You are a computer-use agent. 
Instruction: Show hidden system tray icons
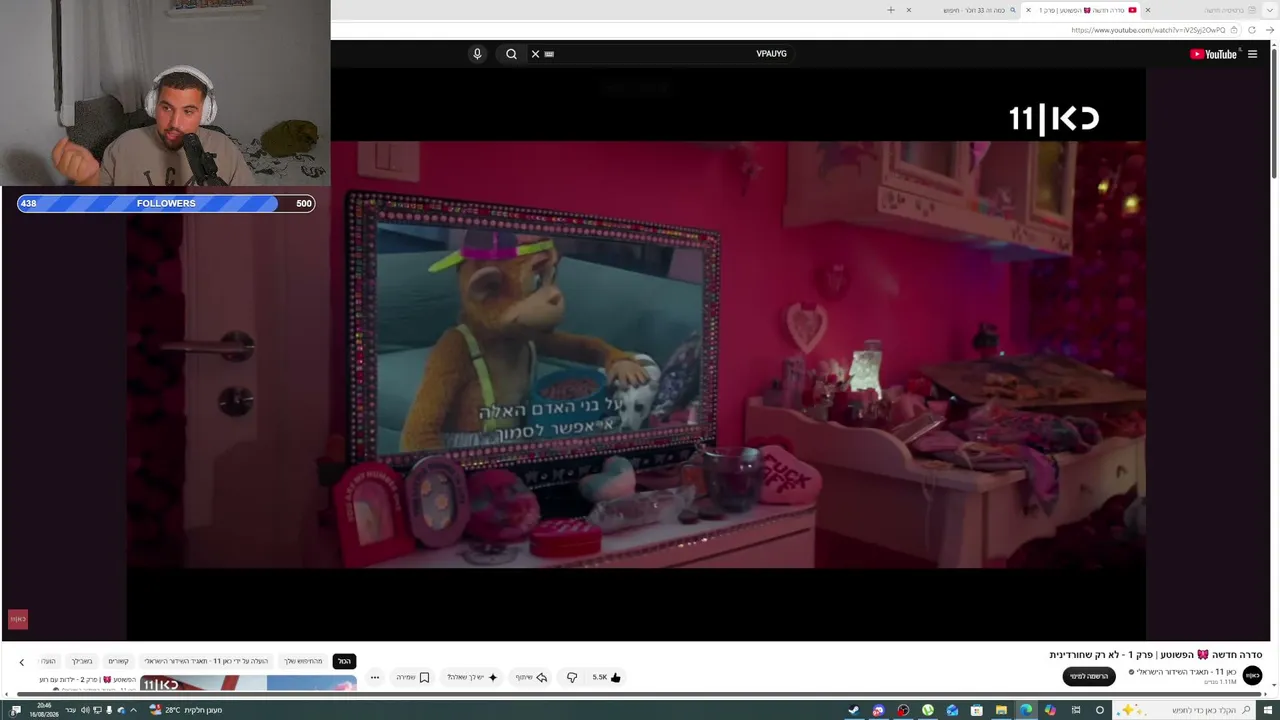pos(133,710)
